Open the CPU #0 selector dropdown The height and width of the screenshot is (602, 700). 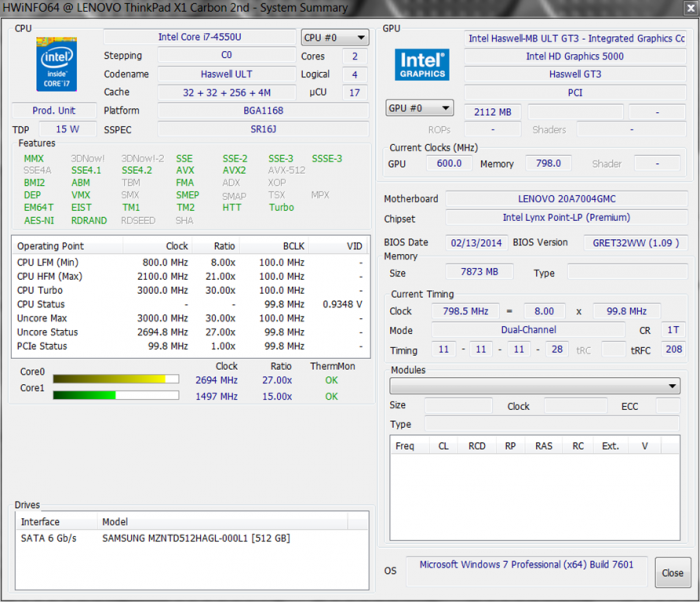pos(335,38)
